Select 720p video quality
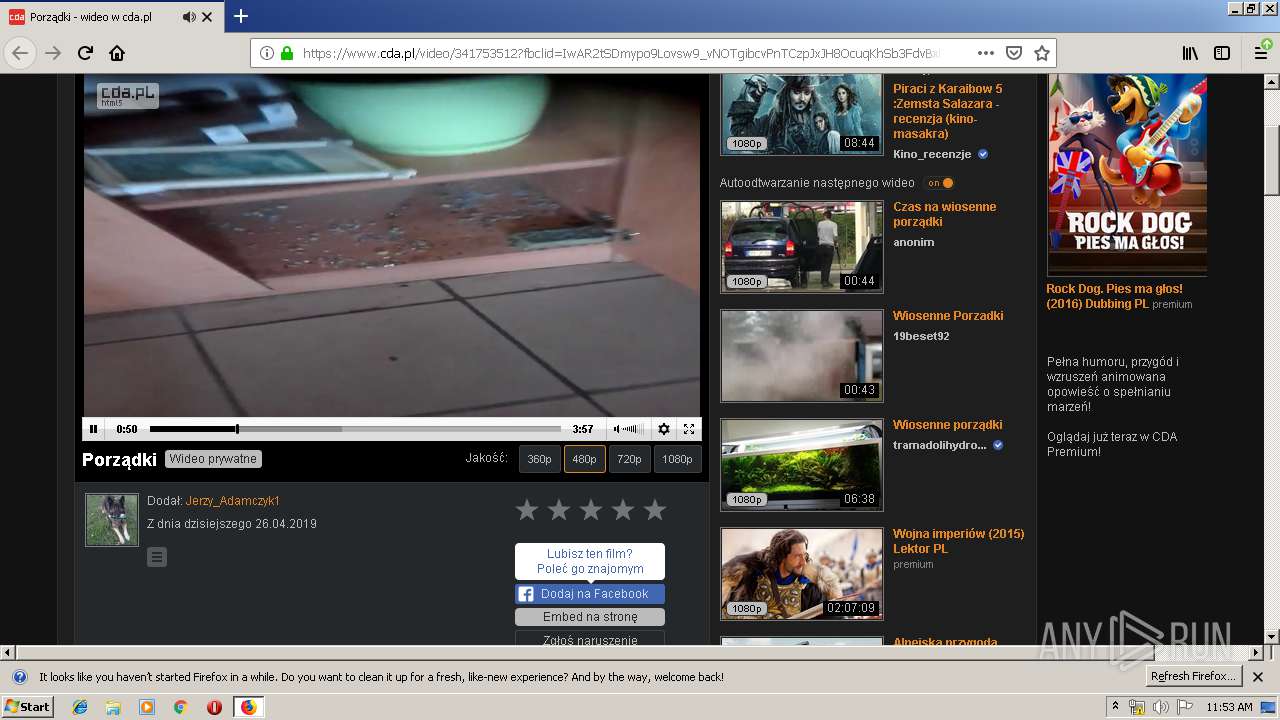1280x720 pixels. 629,459
